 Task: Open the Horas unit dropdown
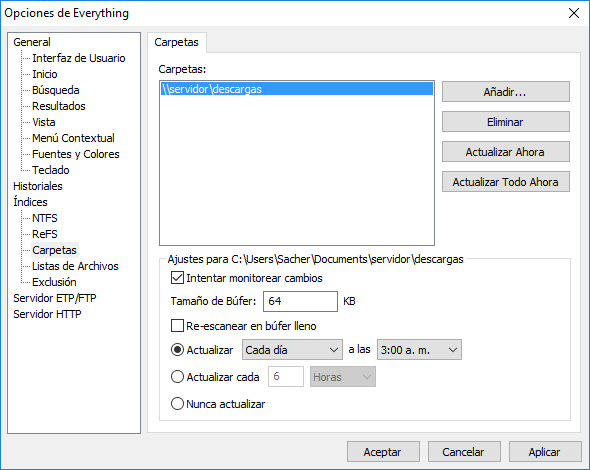(342, 377)
